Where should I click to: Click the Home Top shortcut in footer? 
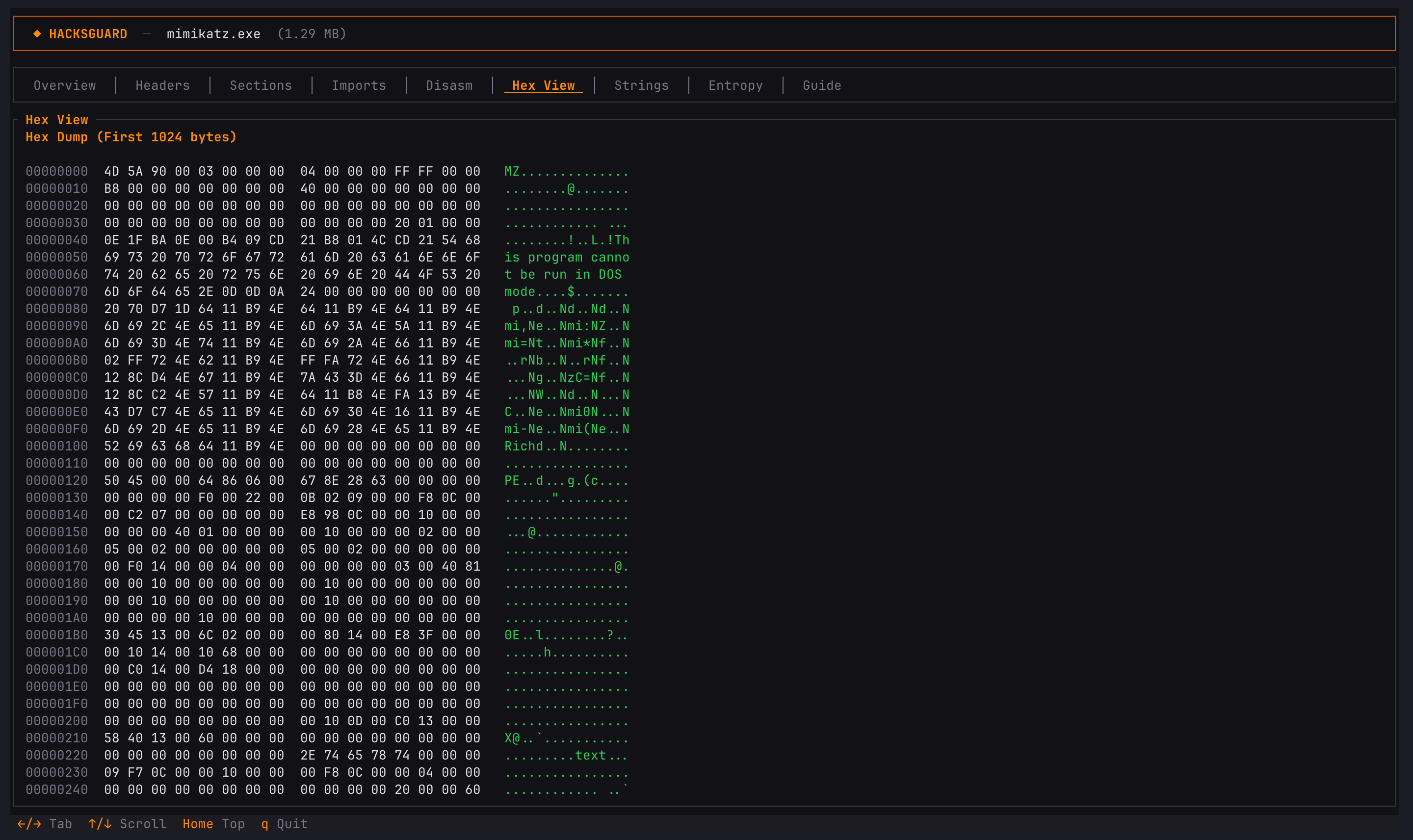point(214,824)
